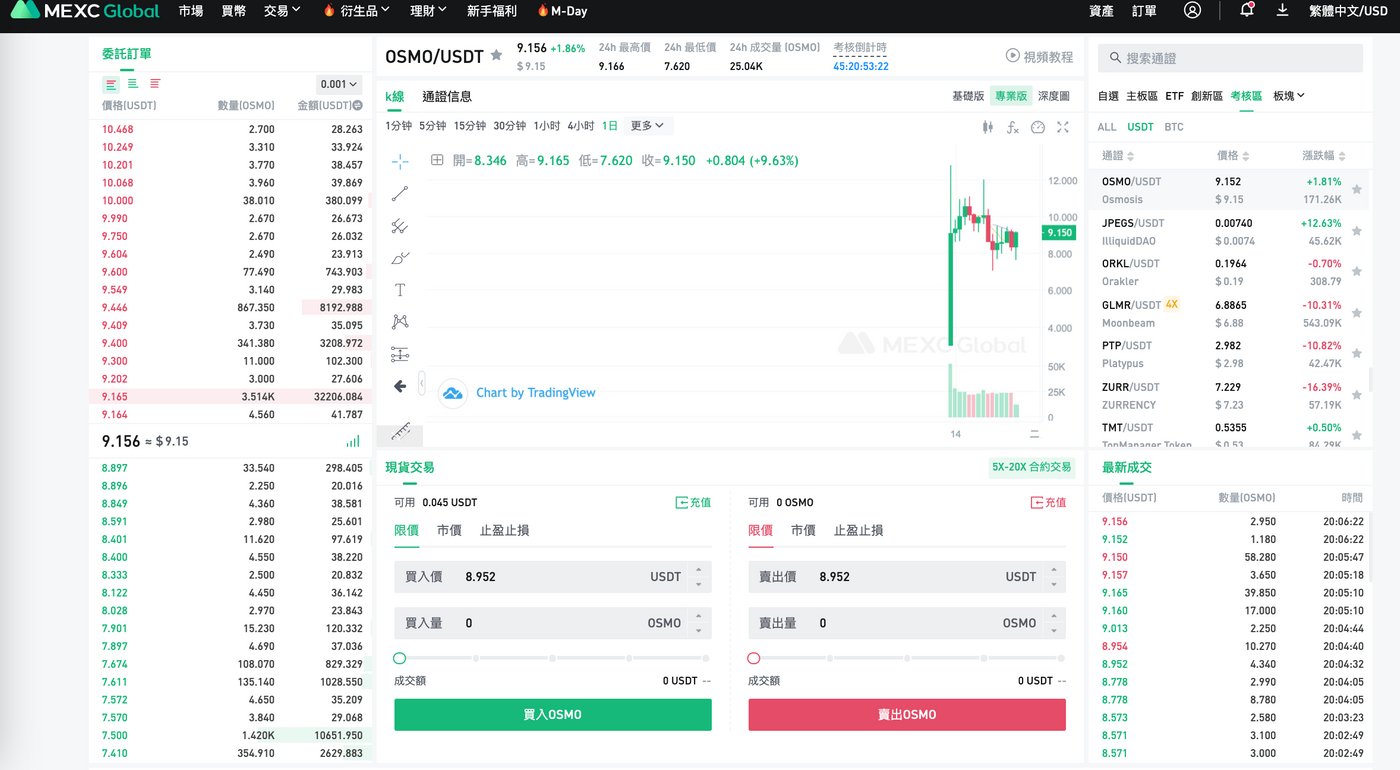Open the 板塊 sector dropdown
Viewport: 1400px width, 770px height.
1289,96
